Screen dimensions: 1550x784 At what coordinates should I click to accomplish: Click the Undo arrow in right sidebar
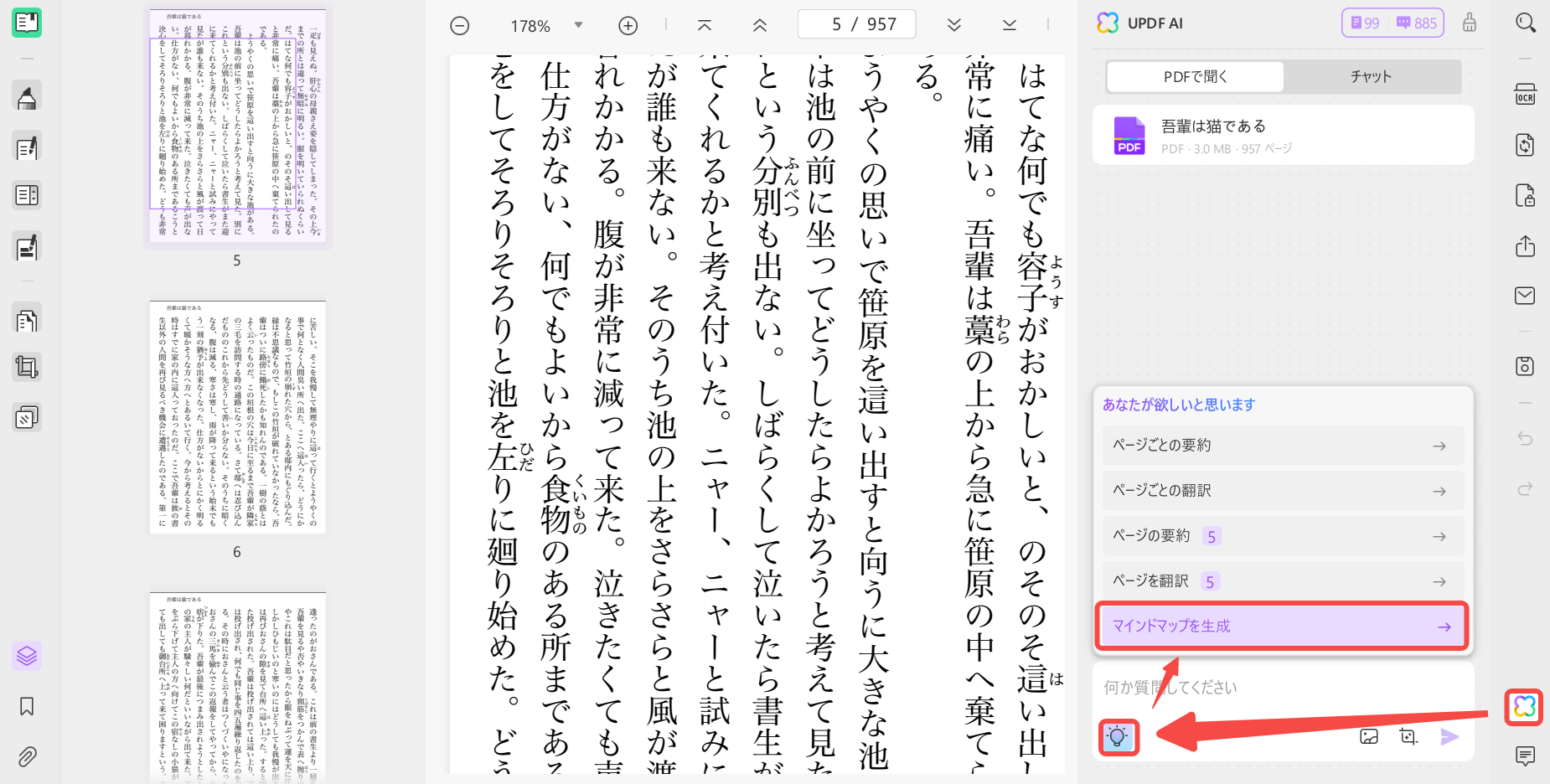pyautogui.click(x=1526, y=439)
